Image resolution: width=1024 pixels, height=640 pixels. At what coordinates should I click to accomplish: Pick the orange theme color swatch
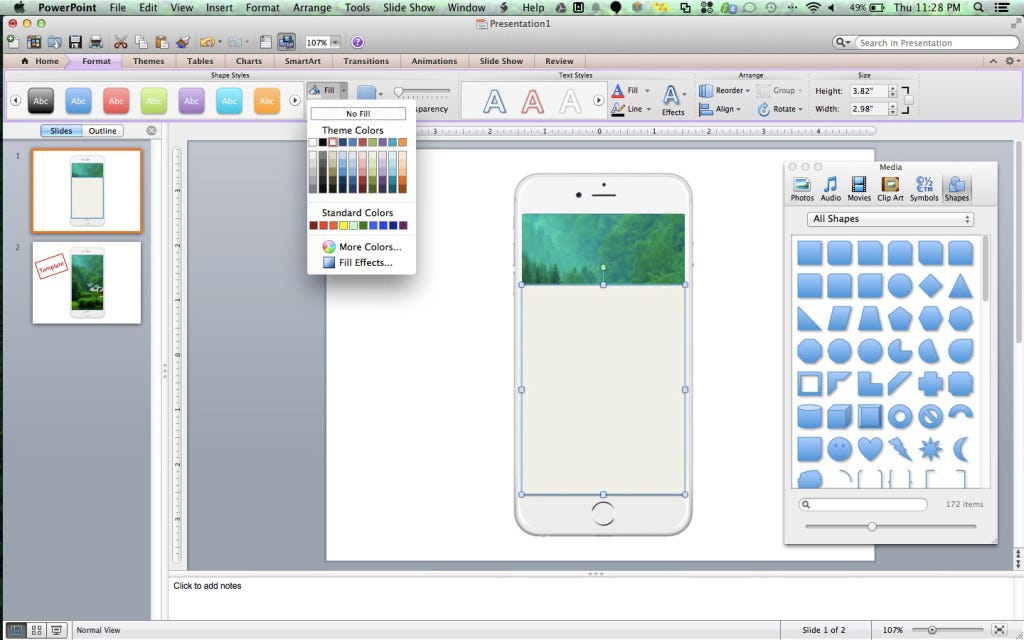(x=402, y=142)
